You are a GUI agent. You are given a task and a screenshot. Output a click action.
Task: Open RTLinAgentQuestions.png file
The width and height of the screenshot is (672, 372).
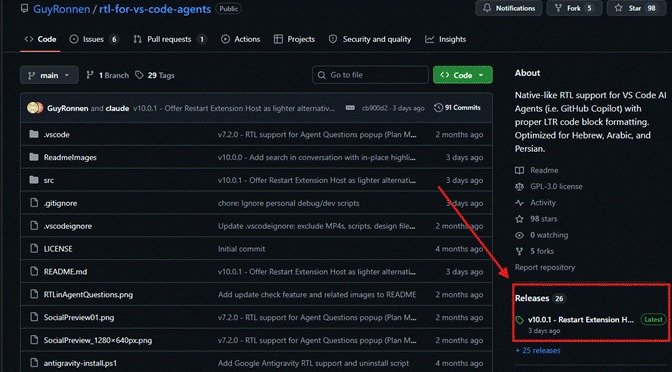pos(88,295)
